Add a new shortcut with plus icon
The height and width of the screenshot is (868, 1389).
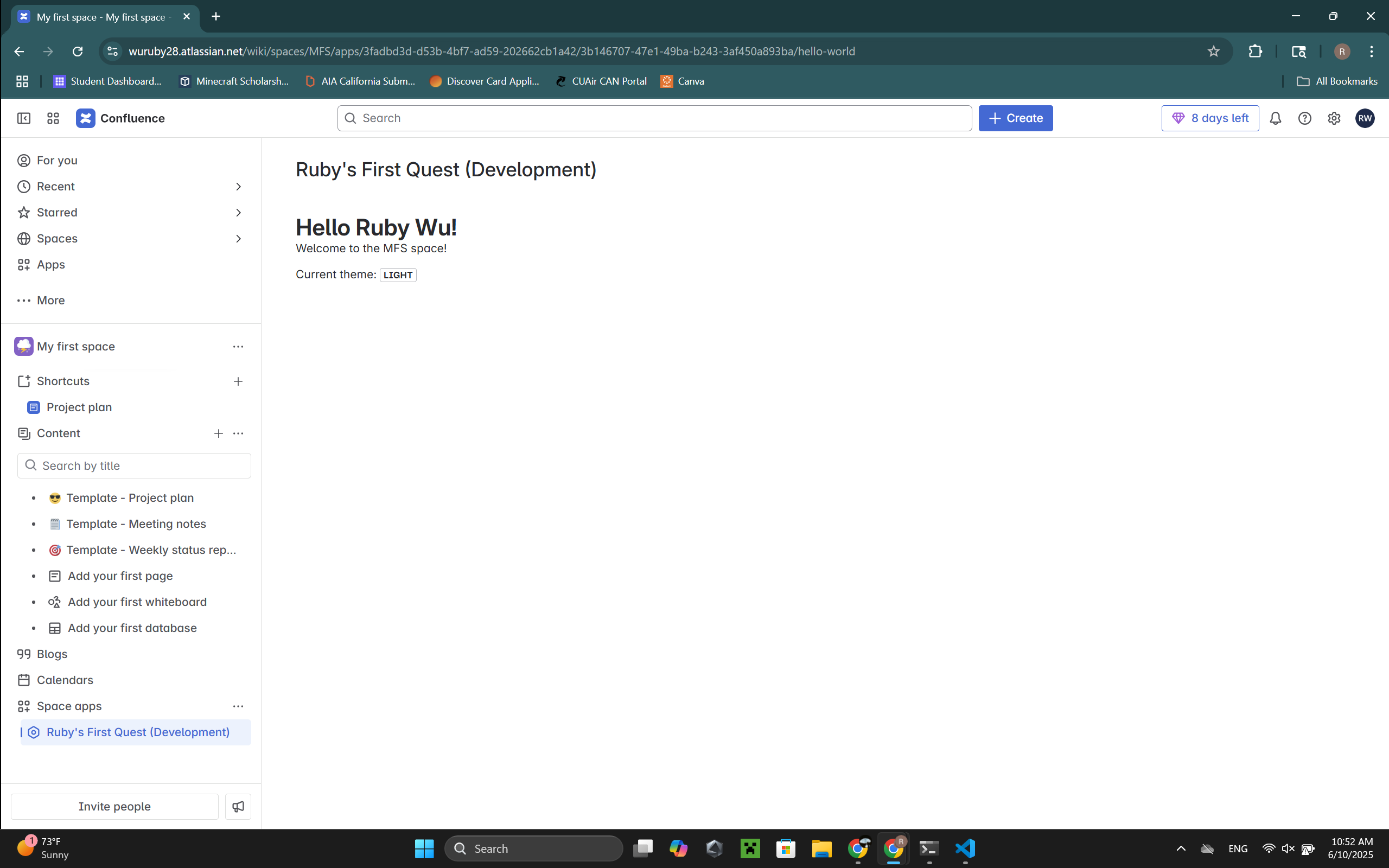tap(238, 381)
